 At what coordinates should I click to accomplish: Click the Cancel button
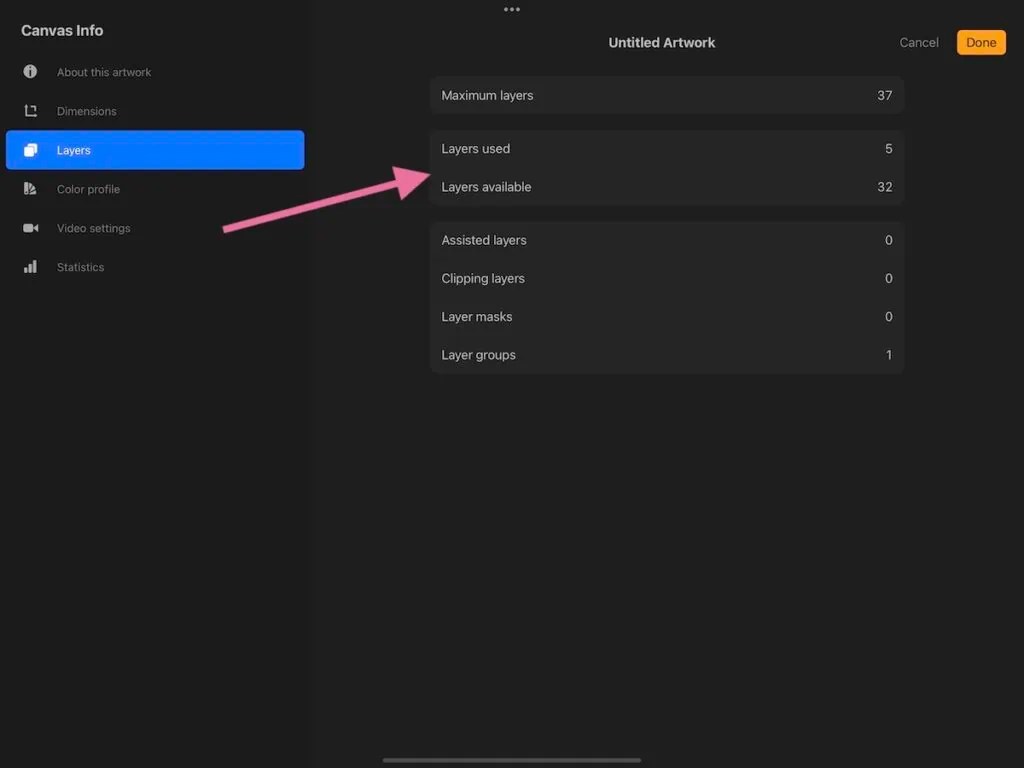pos(918,42)
